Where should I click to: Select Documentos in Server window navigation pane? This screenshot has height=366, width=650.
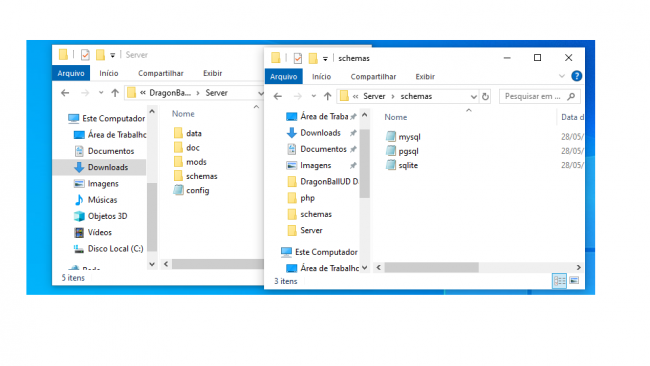click(104, 151)
